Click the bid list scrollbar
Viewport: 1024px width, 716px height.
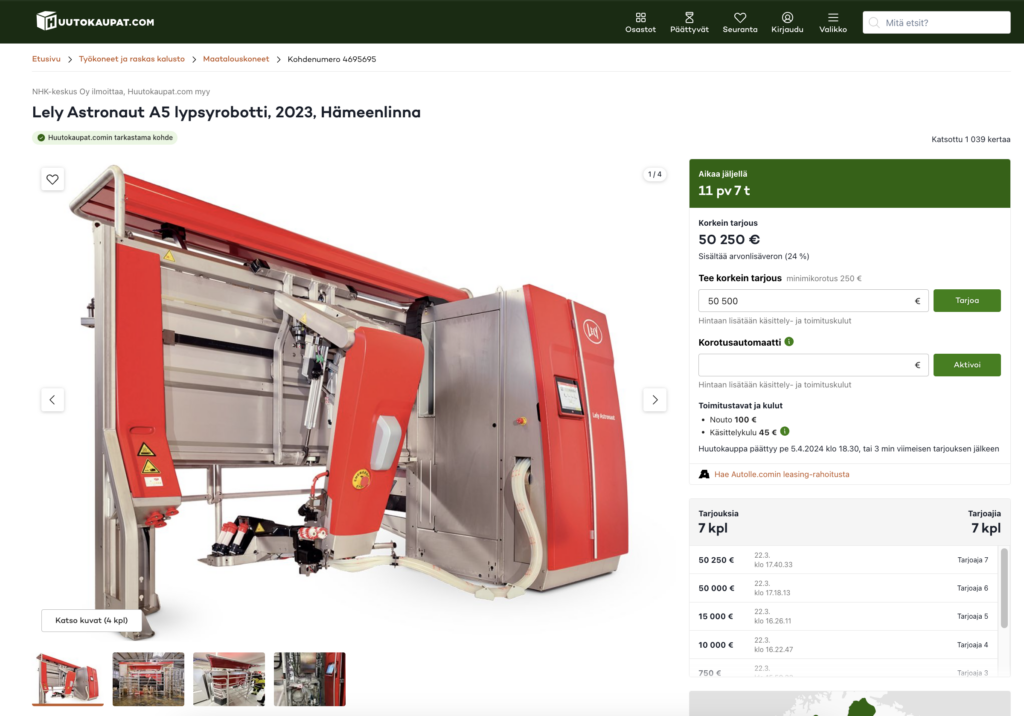pyautogui.click(x=1004, y=588)
